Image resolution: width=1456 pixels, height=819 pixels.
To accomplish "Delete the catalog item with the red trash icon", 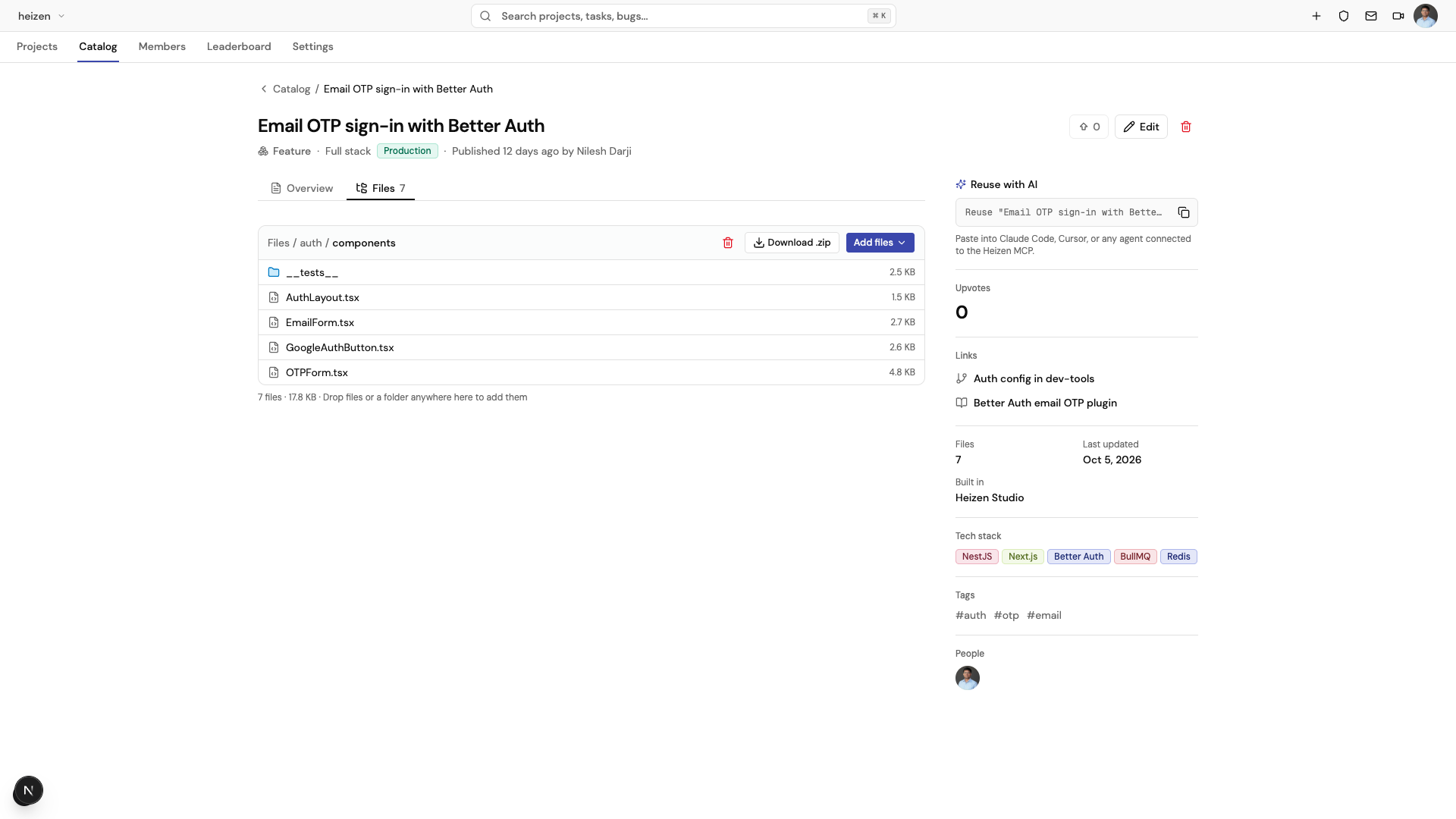I will [1186, 127].
